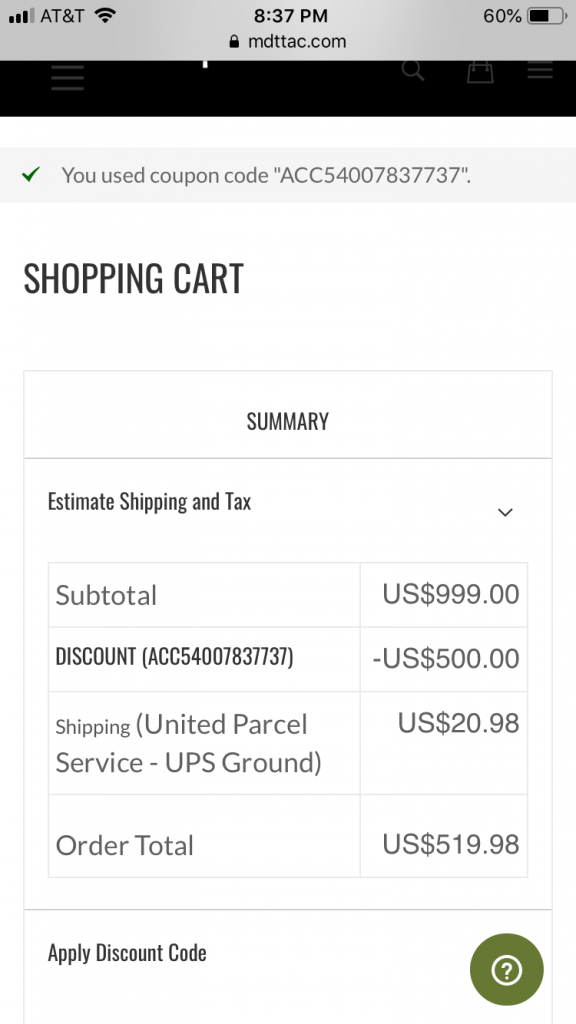The width and height of the screenshot is (576, 1024).
Task: Open the shopping bag icon
Action: (x=480, y=71)
